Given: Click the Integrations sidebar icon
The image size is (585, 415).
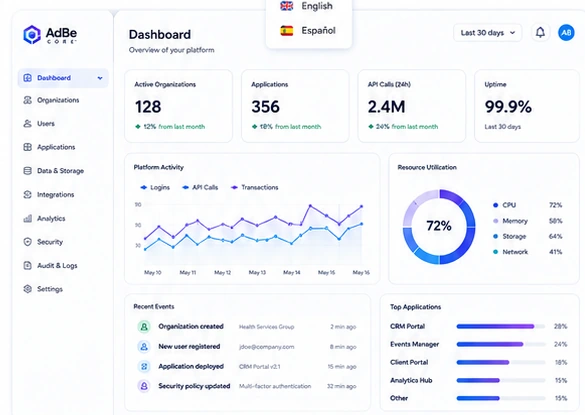Looking at the screenshot, I should pyautogui.click(x=27, y=194).
